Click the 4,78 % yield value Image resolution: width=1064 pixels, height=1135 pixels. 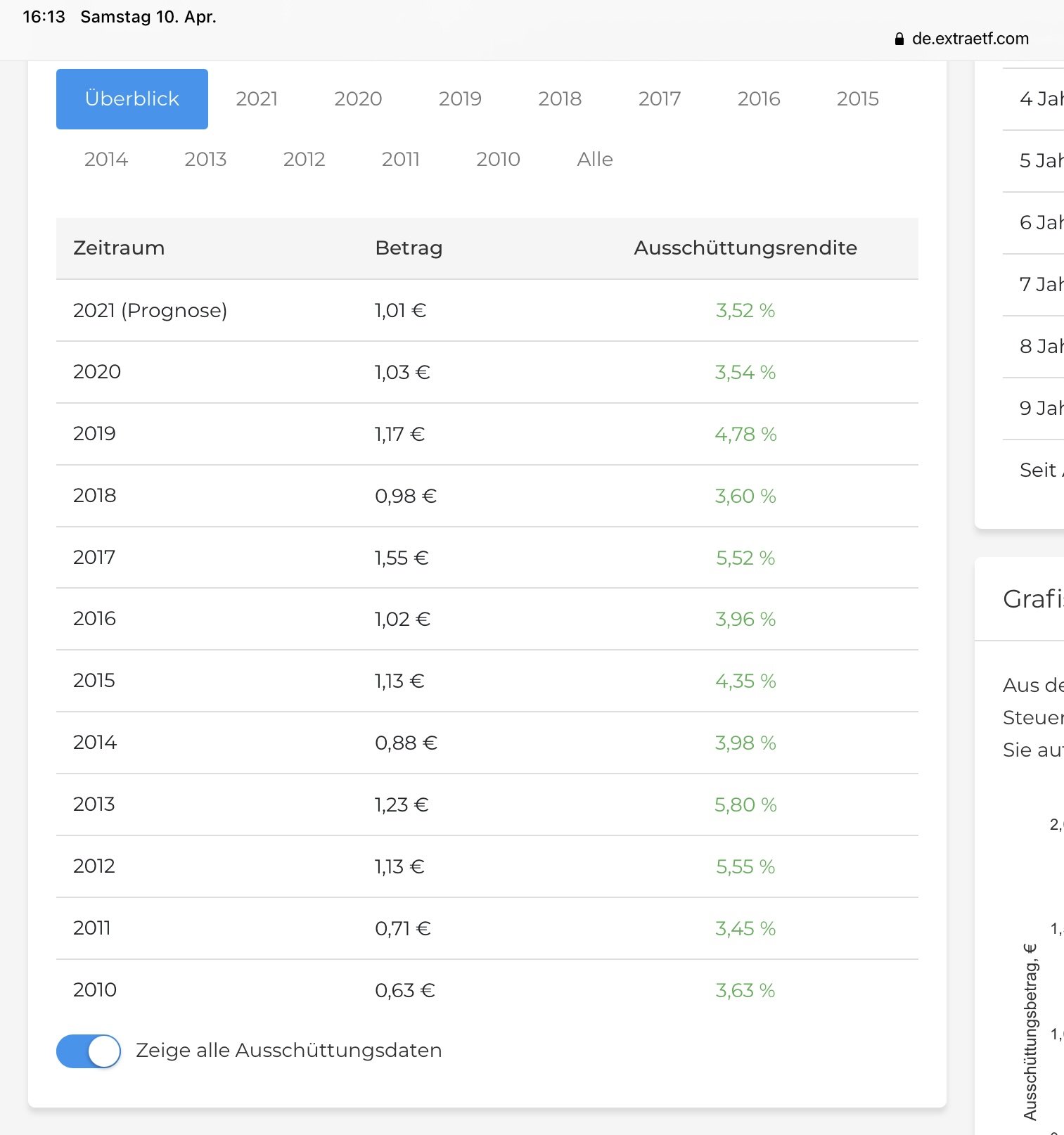[745, 434]
